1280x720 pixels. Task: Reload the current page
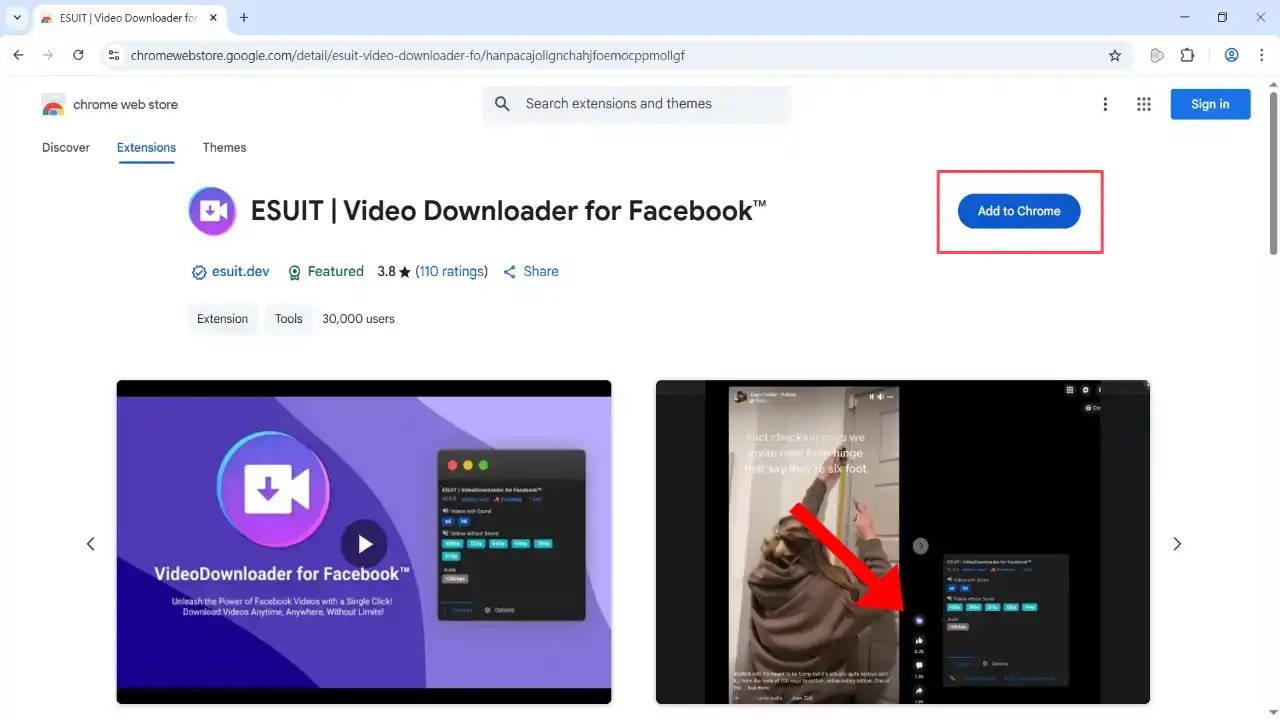pyautogui.click(x=78, y=56)
